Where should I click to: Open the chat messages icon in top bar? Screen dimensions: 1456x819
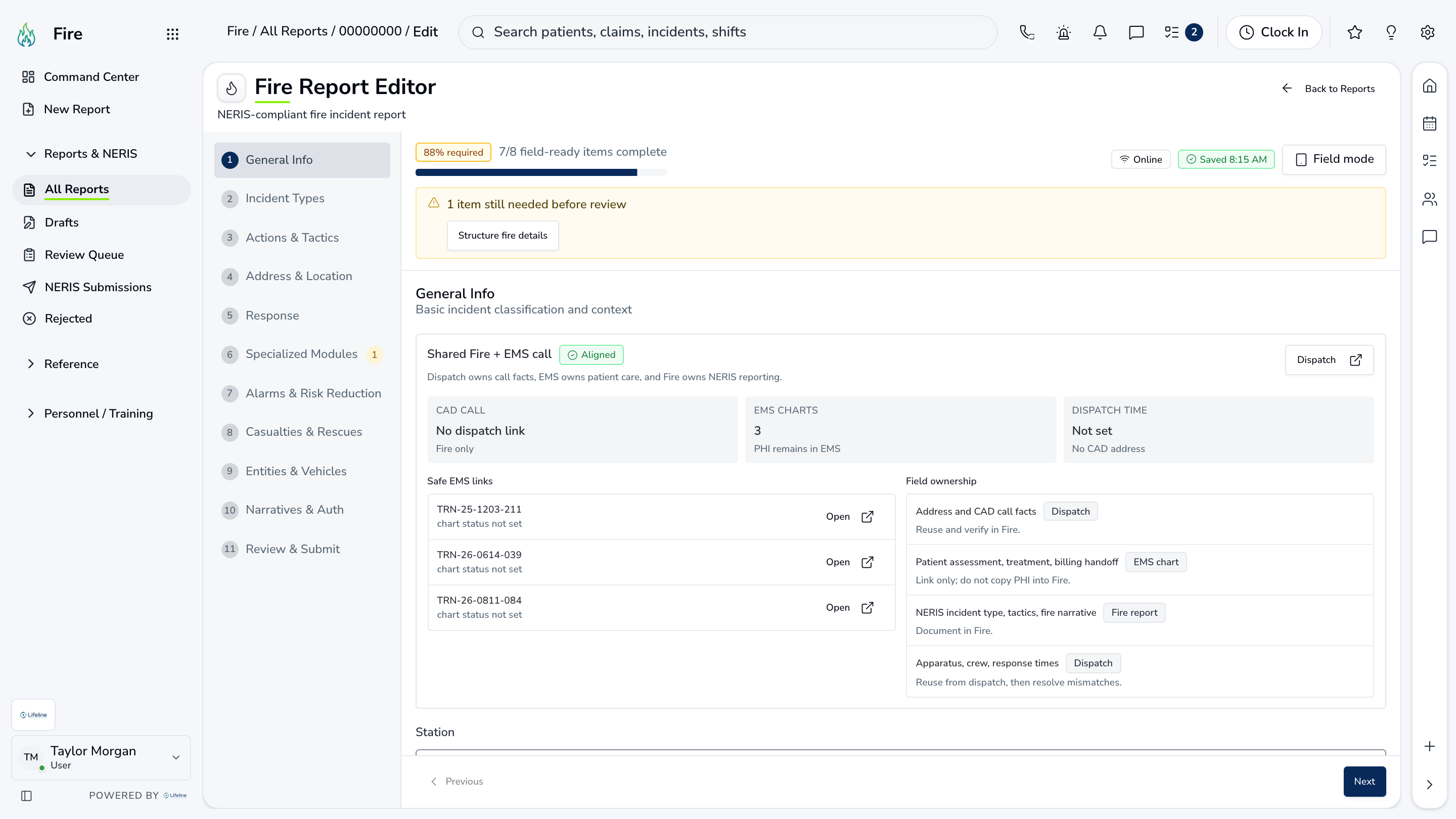pyautogui.click(x=1136, y=32)
